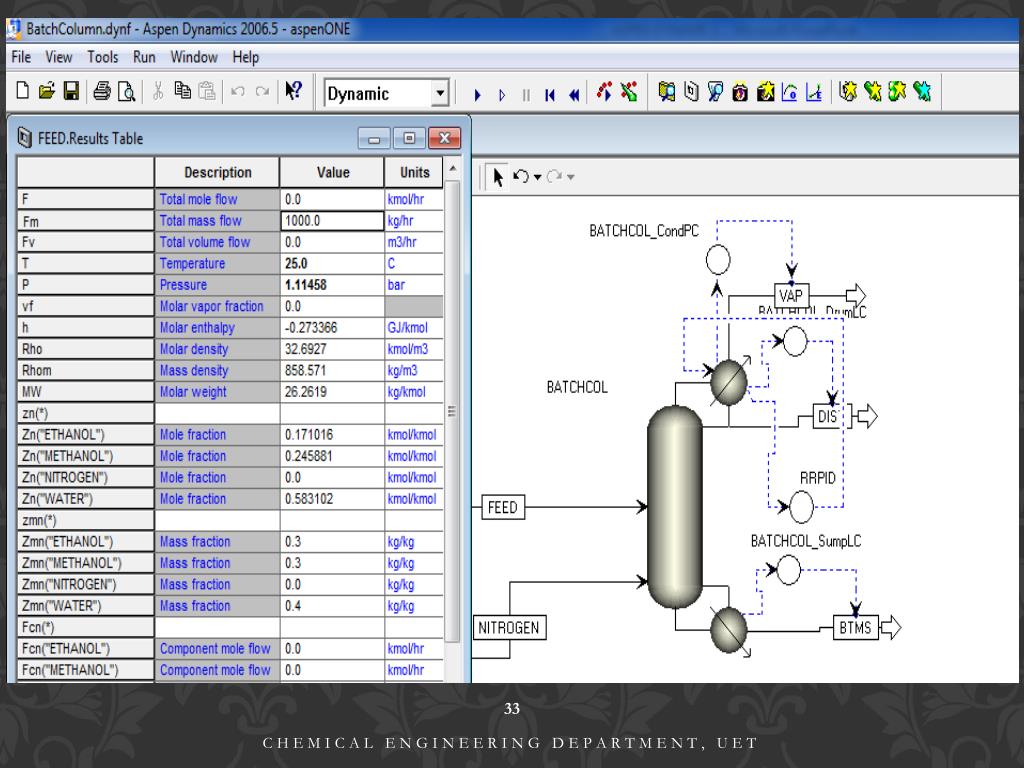This screenshot has width=1024, height=768.
Task: Open the File menu
Action: (x=21, y=57)
